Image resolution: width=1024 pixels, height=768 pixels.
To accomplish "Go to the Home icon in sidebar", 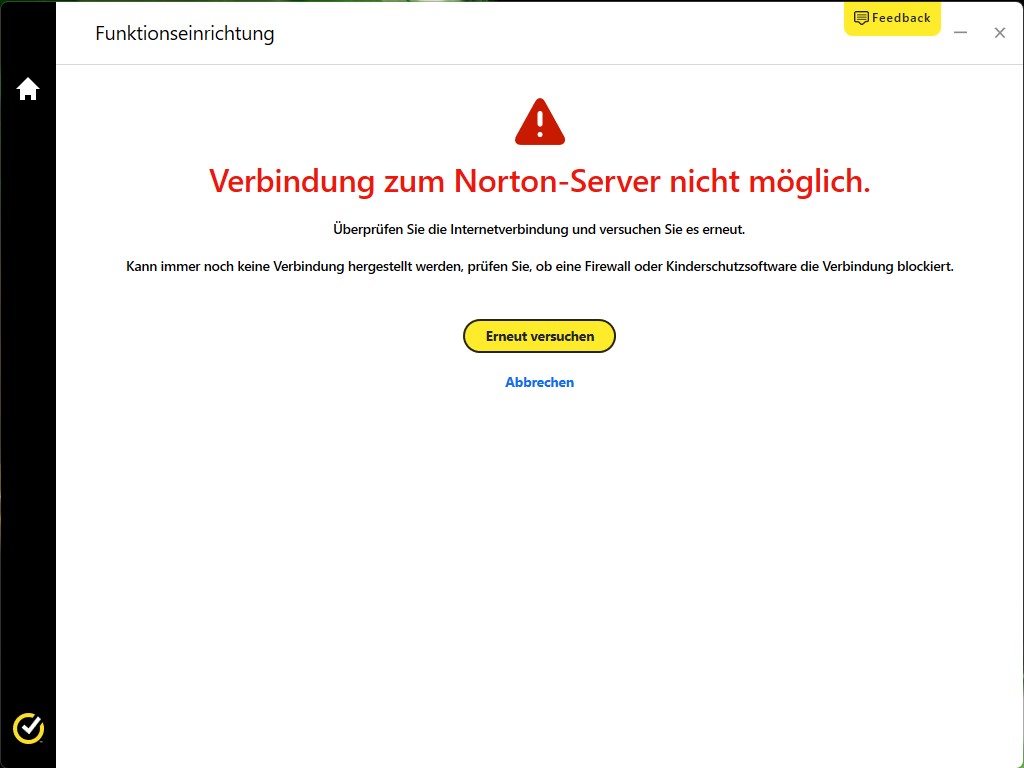I will pyautogui.click(x=28, y=89).
